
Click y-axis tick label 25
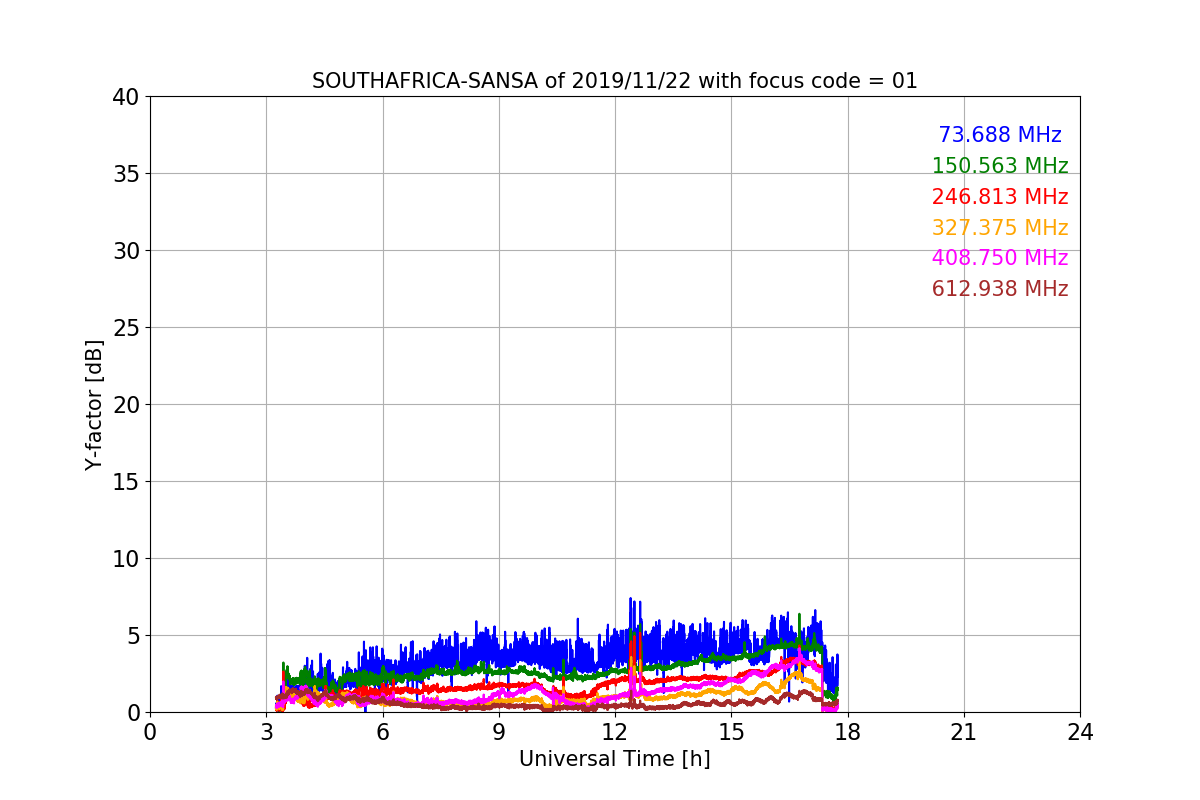coord(126,328)
